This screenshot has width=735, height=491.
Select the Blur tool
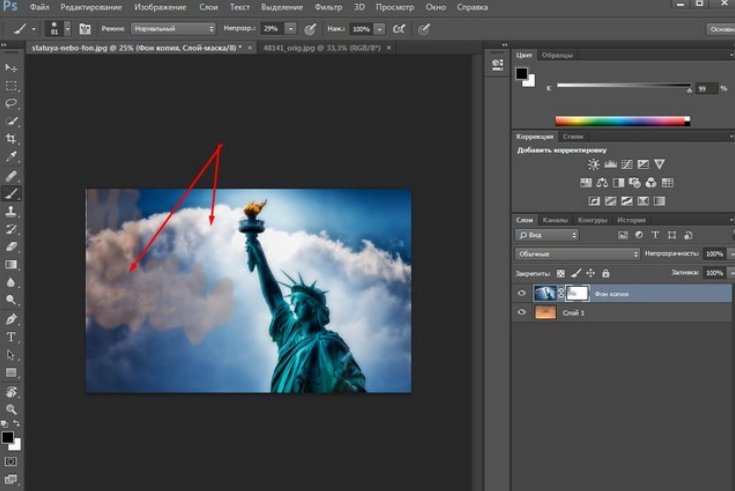tap(11, 282)
